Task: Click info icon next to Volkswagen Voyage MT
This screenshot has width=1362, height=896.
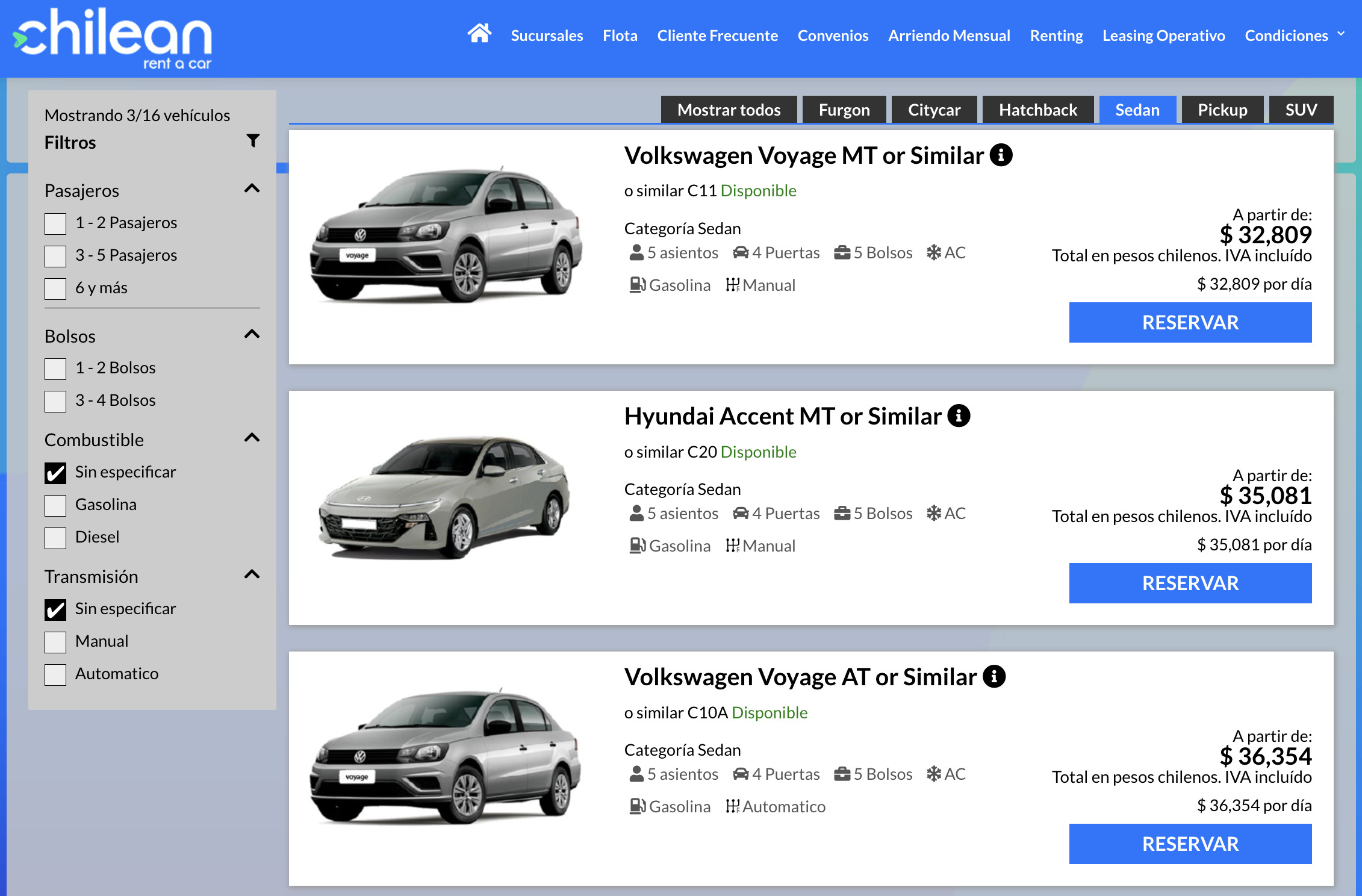Action: [x=1001, y=155]
